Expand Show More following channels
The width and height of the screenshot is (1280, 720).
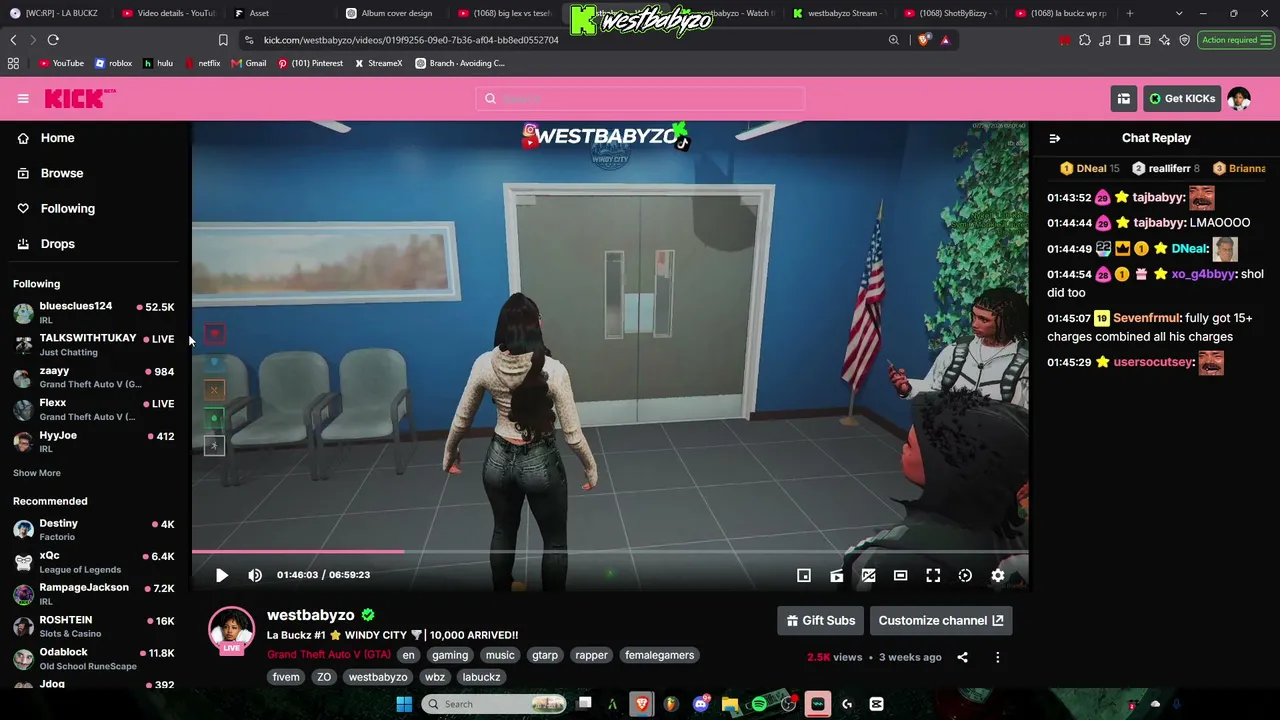point(37,473)
